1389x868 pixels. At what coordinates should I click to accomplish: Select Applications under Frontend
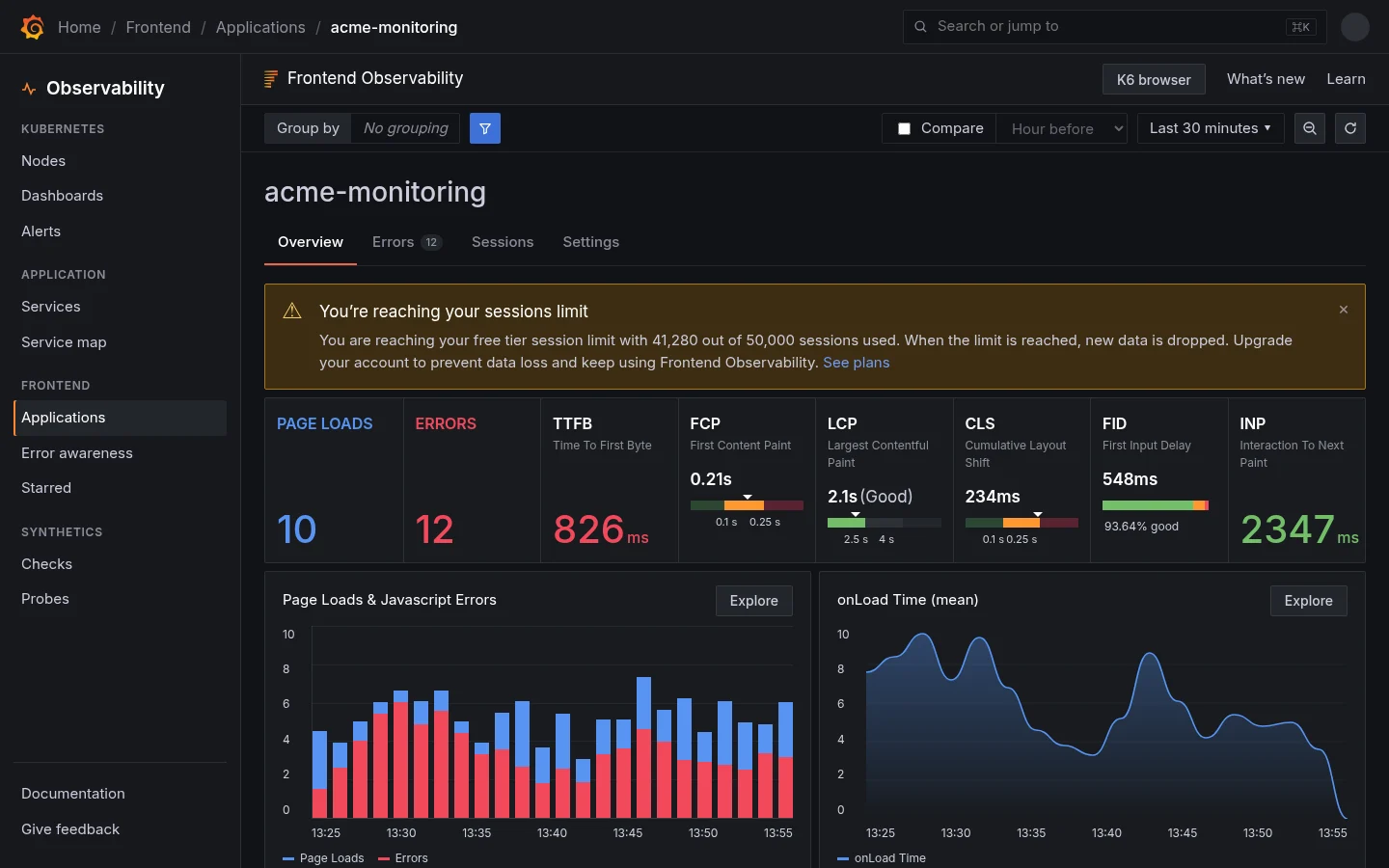[x=121, y=418]
